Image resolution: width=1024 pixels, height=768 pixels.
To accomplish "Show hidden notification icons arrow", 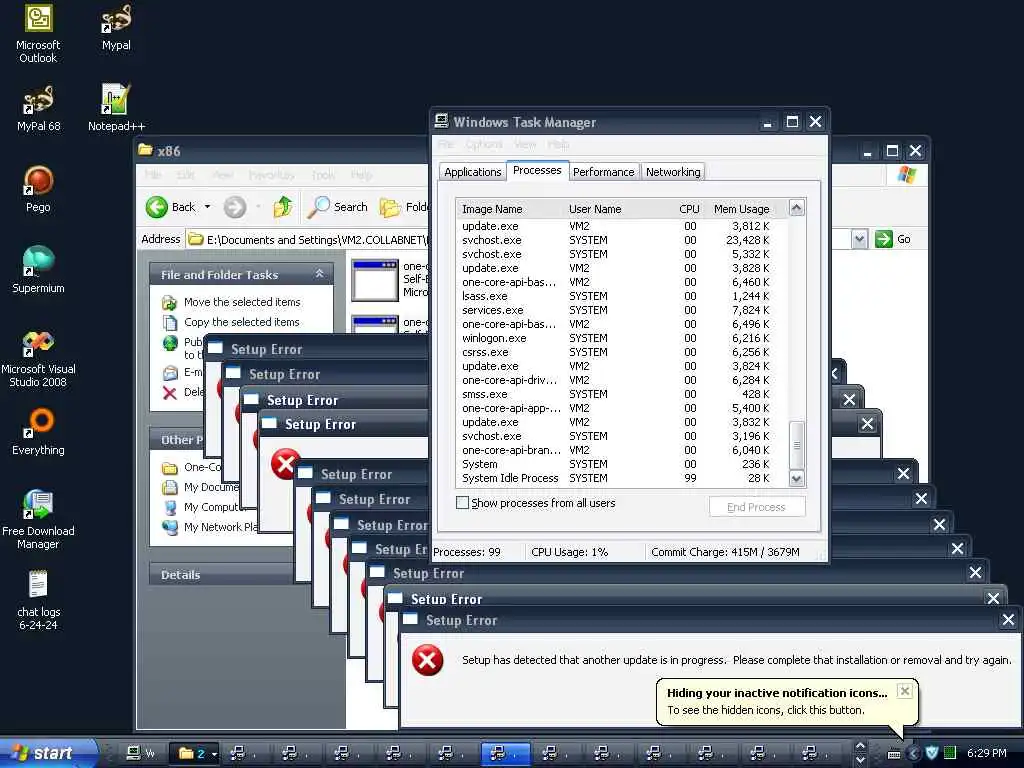I will tap(913, 753).
